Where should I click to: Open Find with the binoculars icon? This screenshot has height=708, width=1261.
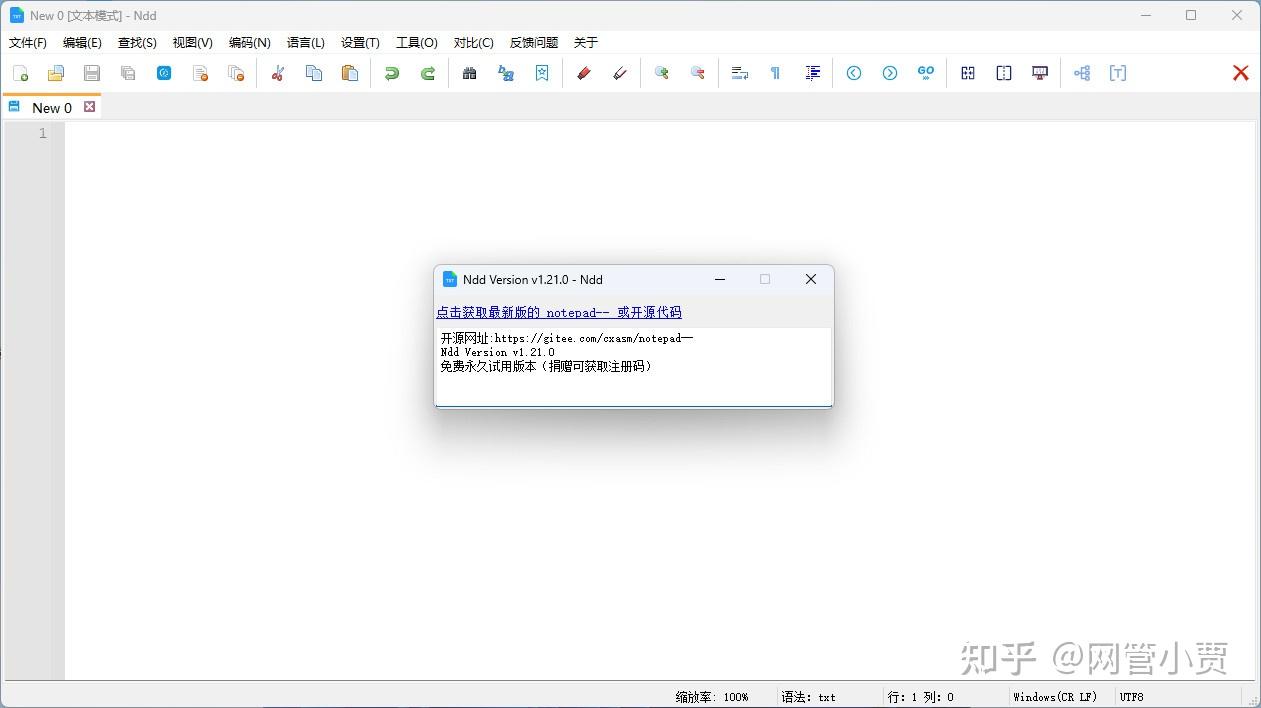[x=469, y=73]
